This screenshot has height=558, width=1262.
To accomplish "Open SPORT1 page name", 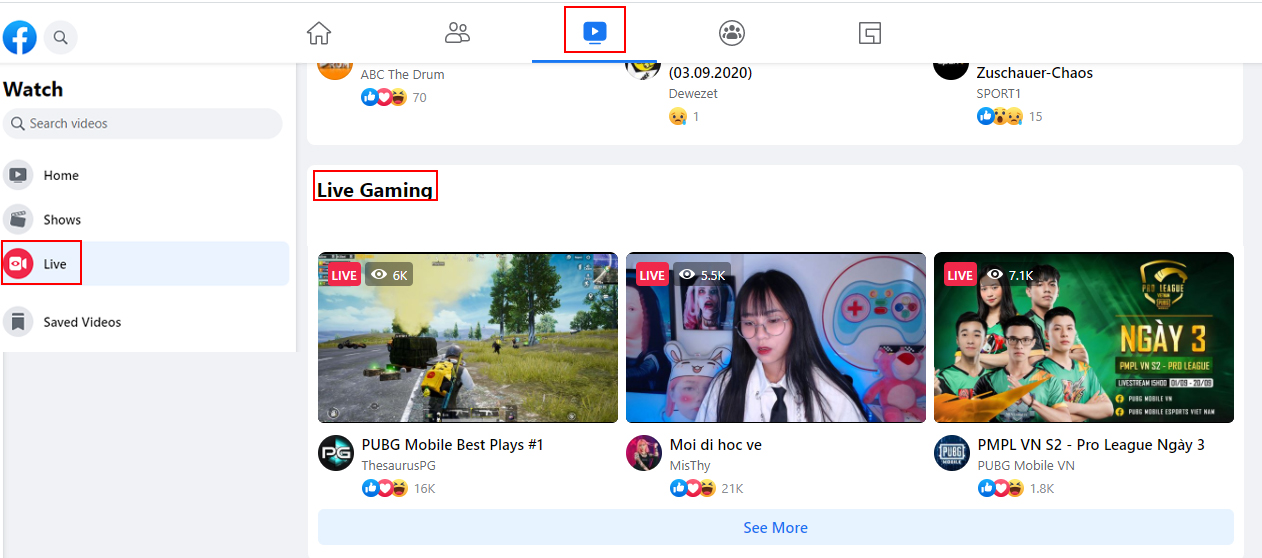I will point(999,94).
